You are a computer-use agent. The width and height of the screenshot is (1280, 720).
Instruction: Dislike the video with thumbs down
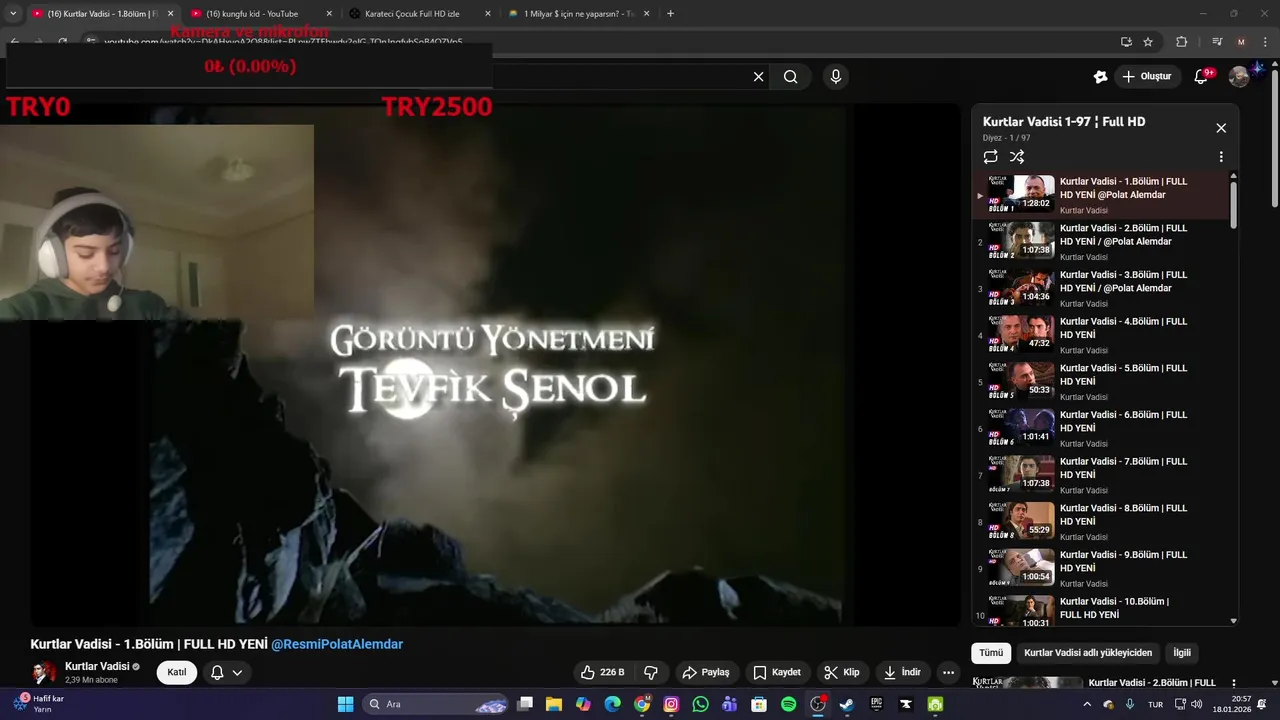click(651, 672)
